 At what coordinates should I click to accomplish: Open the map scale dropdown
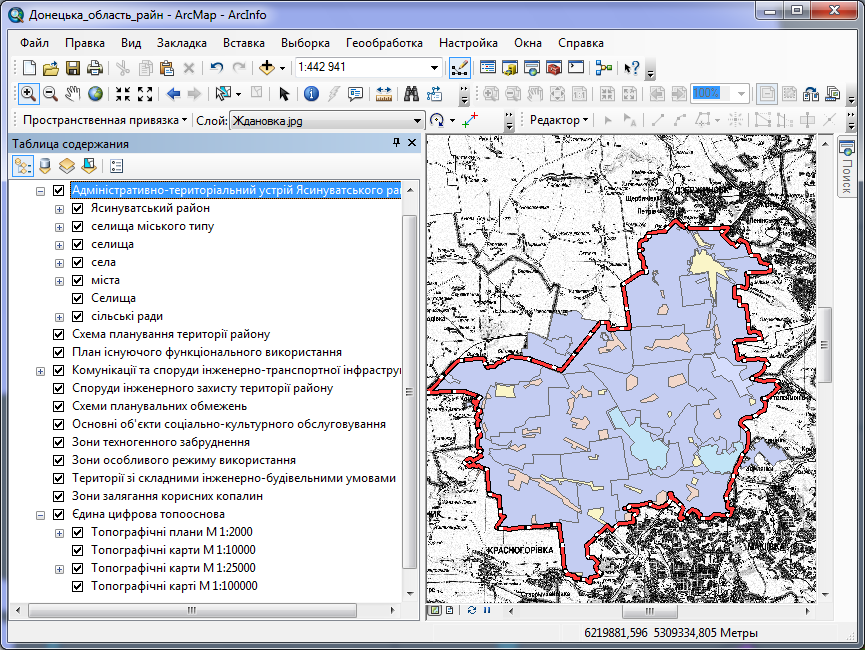(x=434, y=68)
